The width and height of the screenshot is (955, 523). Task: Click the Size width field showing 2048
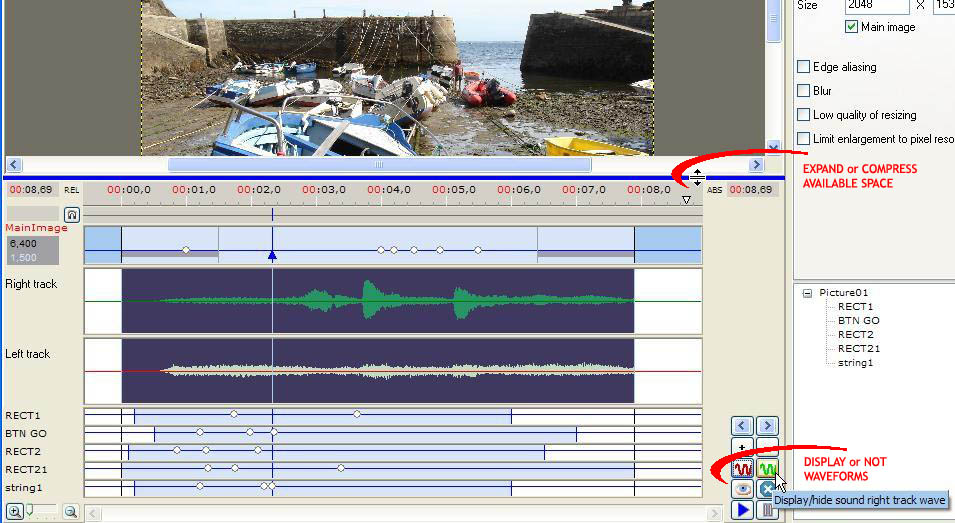point(876,5)
